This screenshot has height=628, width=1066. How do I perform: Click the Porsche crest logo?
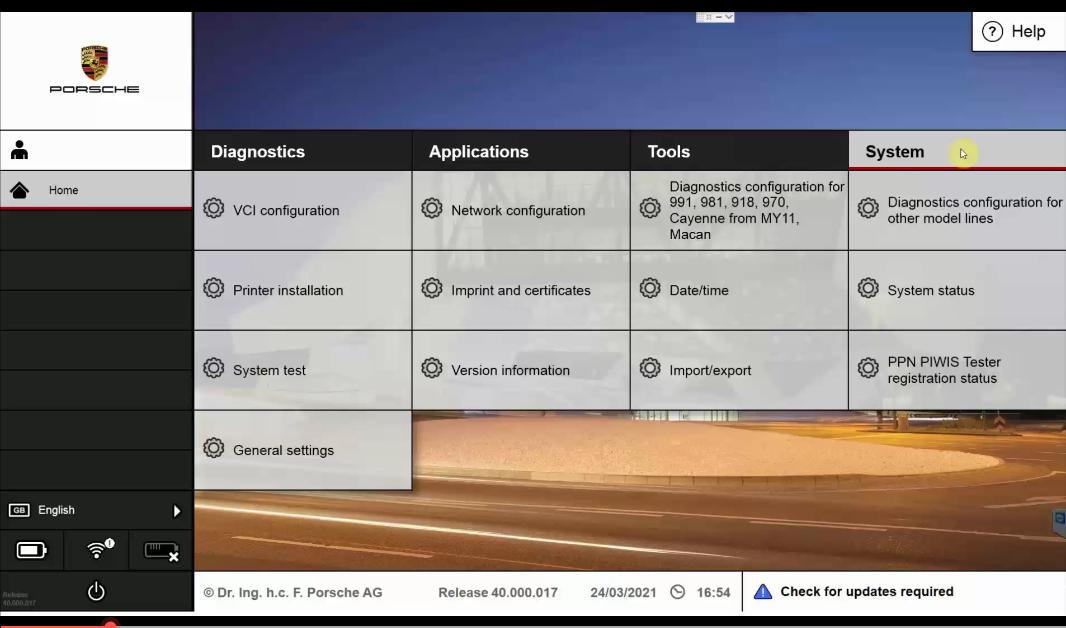95,63
